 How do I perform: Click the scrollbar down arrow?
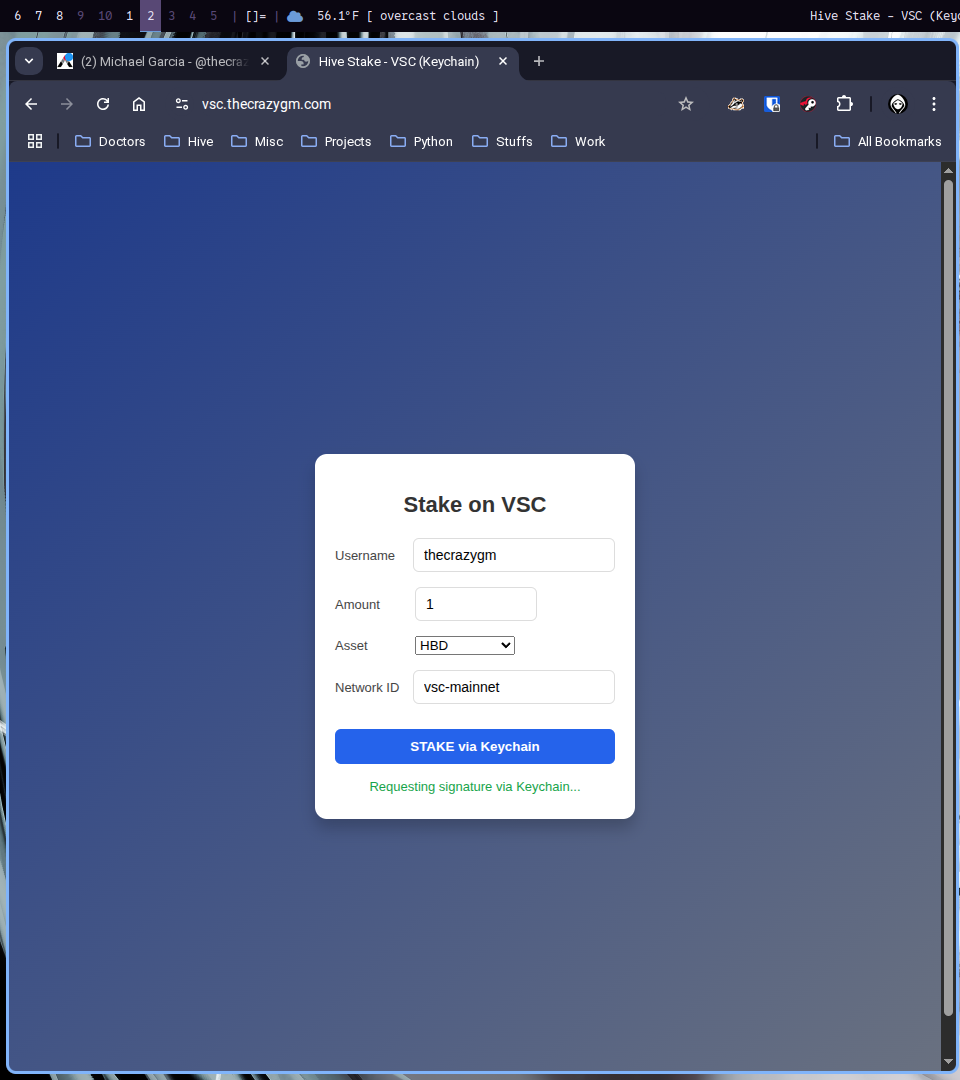click(948, 1061)
